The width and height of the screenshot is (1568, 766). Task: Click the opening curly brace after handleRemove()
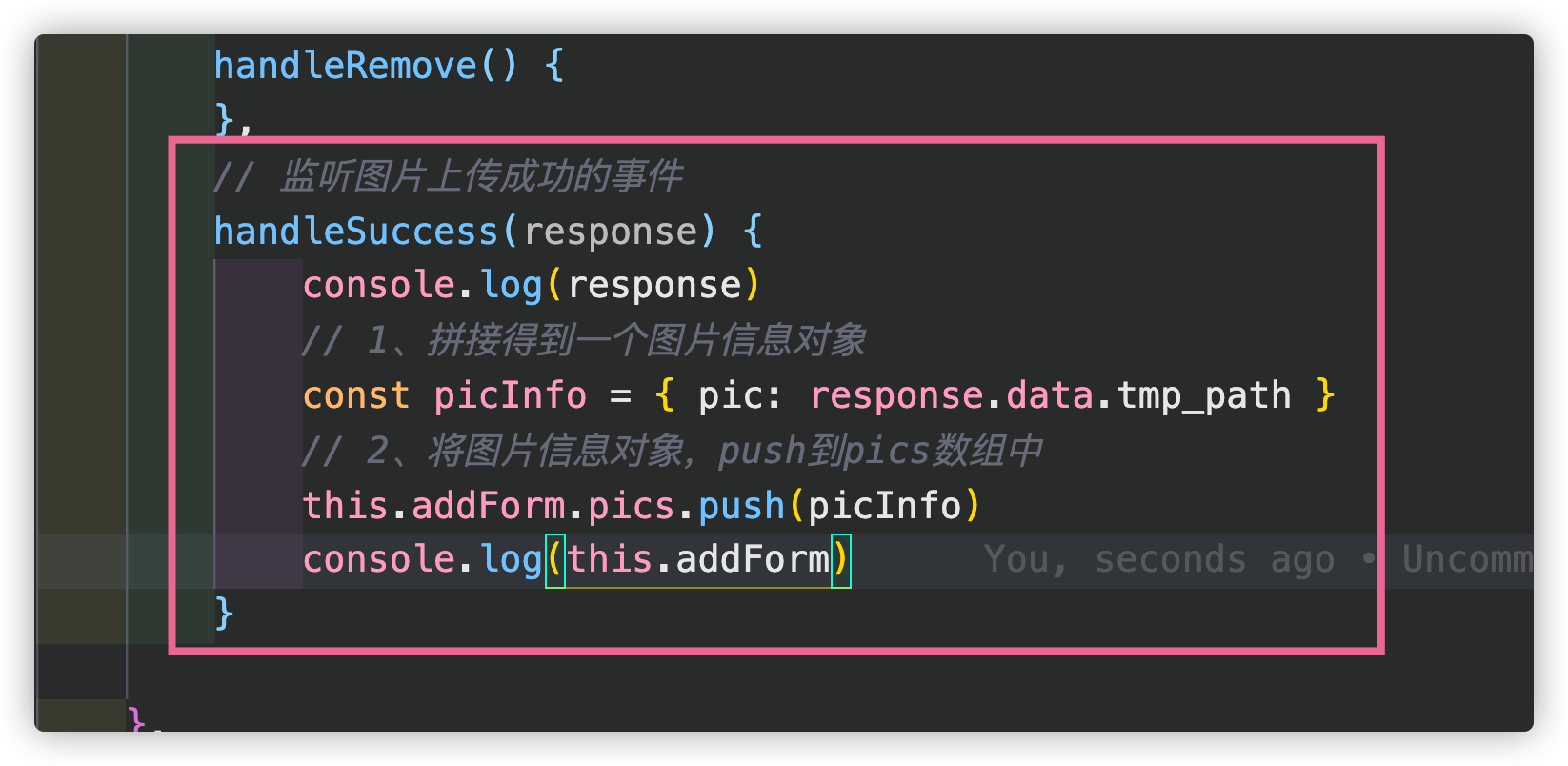(554, 66)
